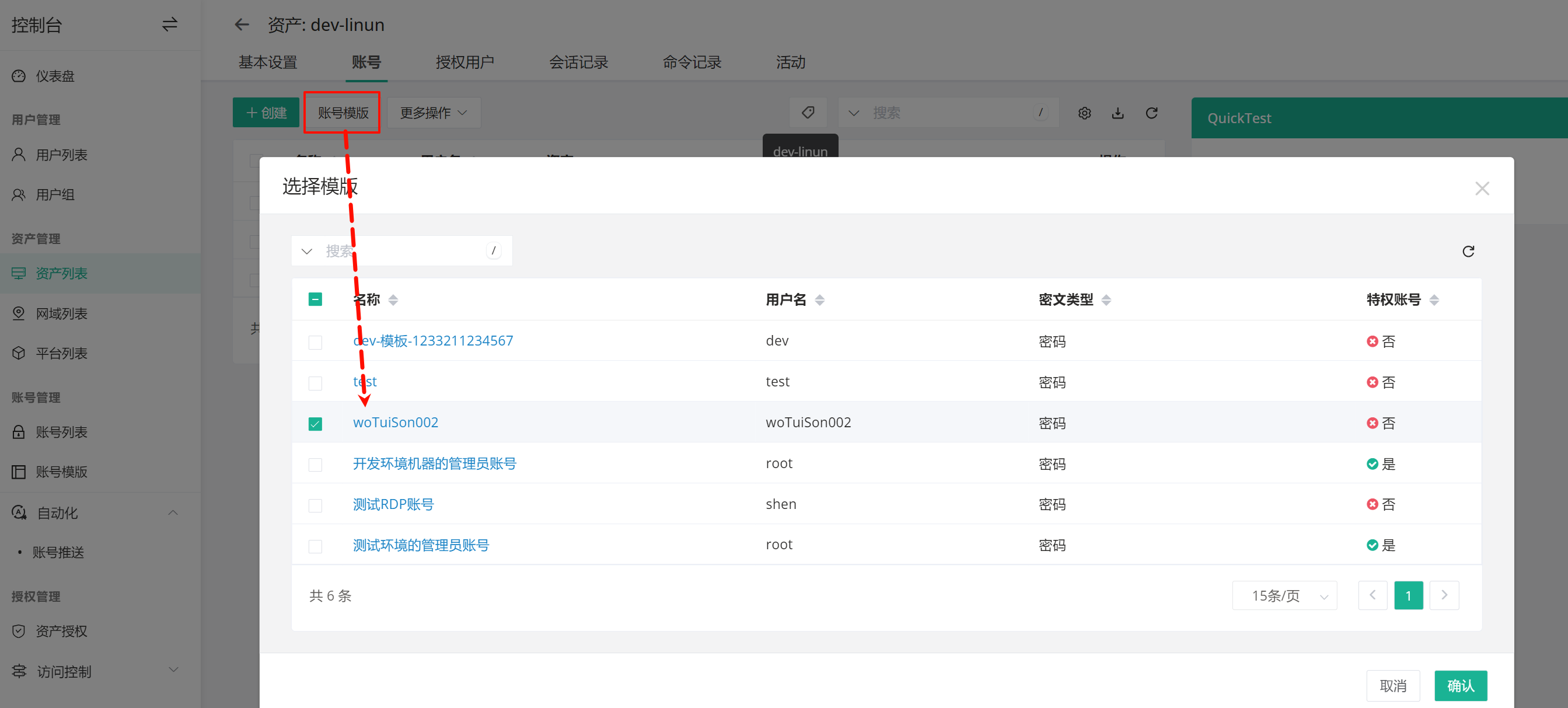
Task: Toggle the select-all header checkbox
Action: click(315, 299)
